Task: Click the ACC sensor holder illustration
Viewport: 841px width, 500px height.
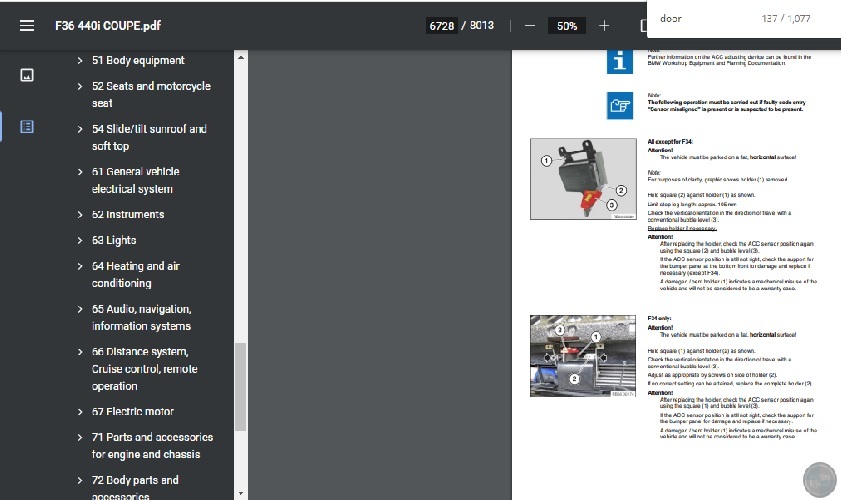Action: point(583,179)
